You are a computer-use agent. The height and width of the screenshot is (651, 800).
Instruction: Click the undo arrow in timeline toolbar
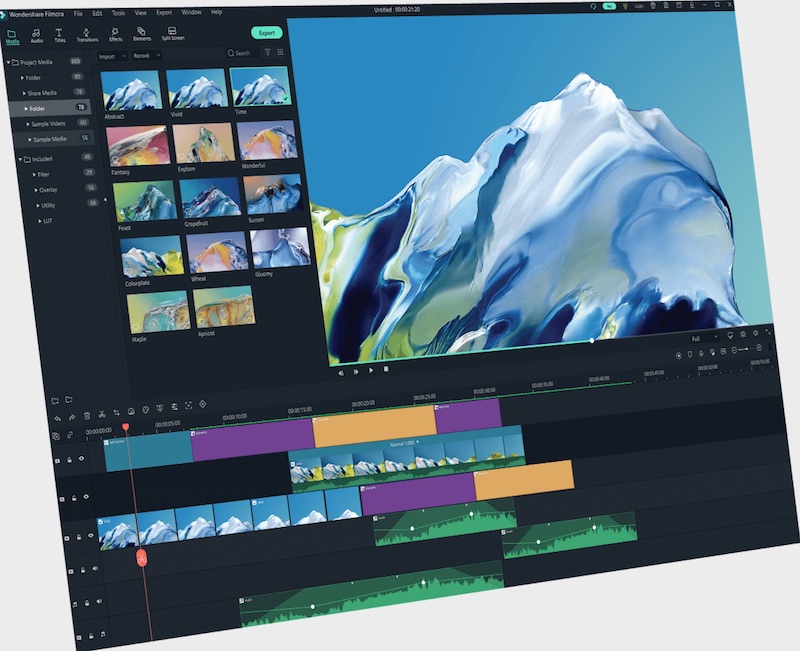pos(57,417)
